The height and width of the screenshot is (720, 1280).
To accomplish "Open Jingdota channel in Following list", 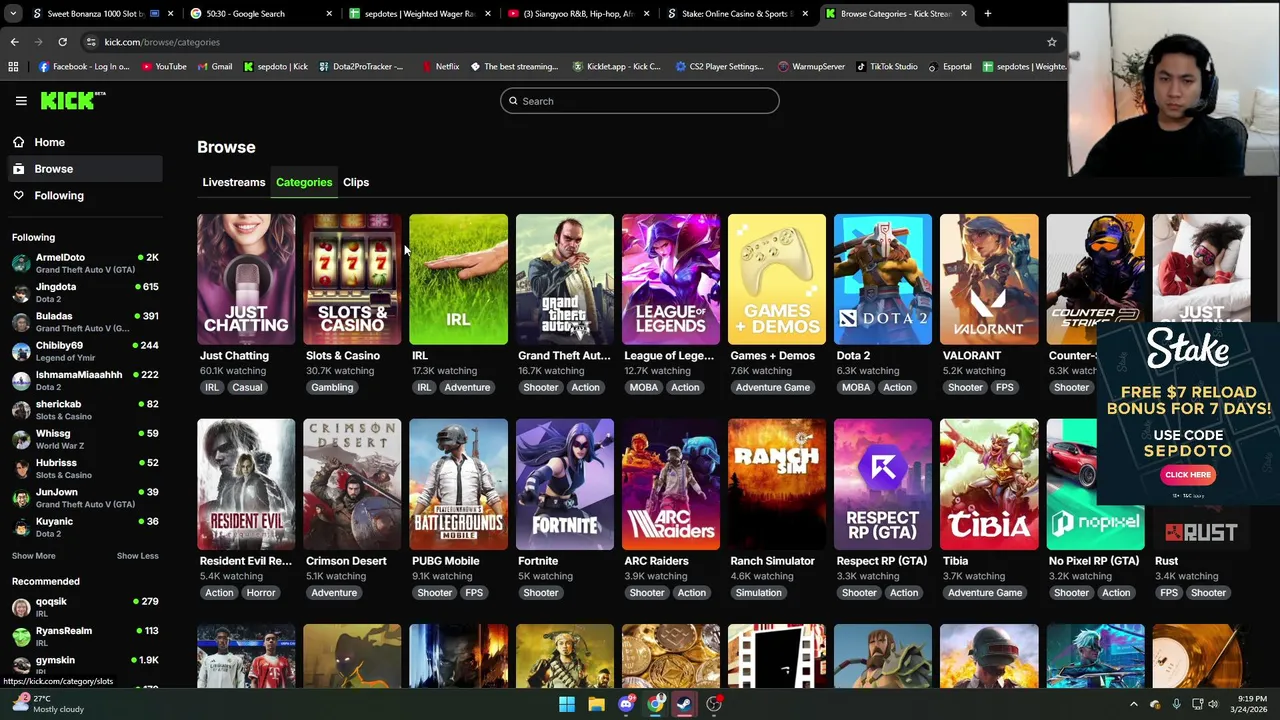I will (x=85, y=292).
